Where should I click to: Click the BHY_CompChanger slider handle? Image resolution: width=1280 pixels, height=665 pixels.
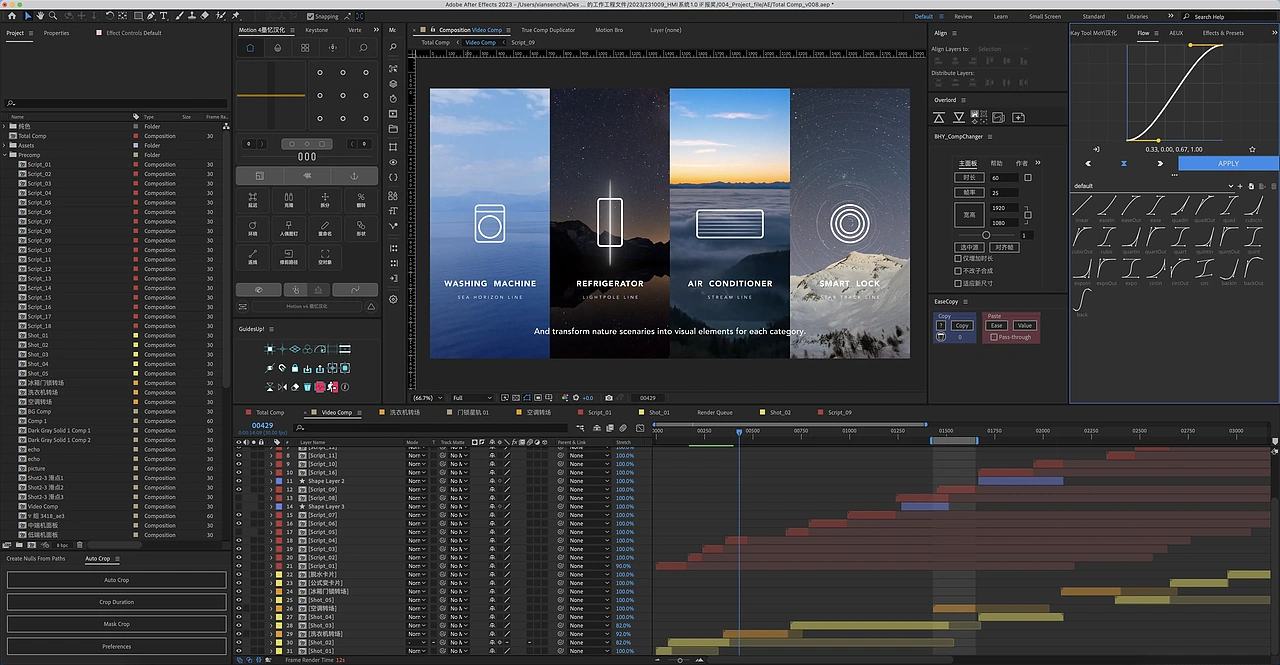[x=986, y=235]
